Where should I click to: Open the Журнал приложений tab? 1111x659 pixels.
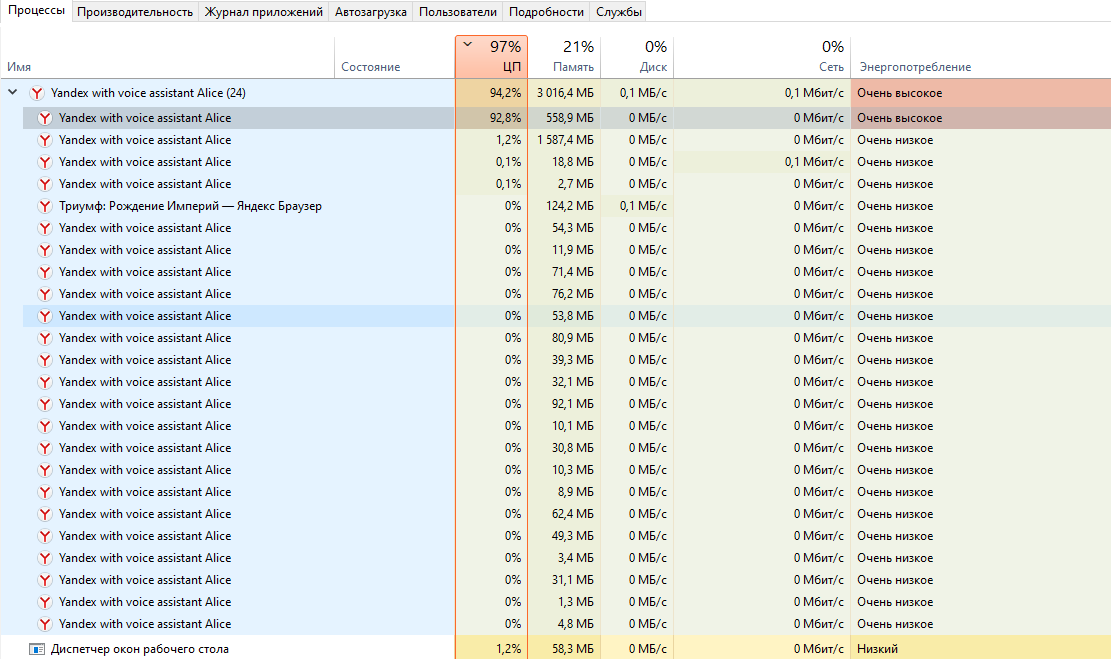coord(264,12)
